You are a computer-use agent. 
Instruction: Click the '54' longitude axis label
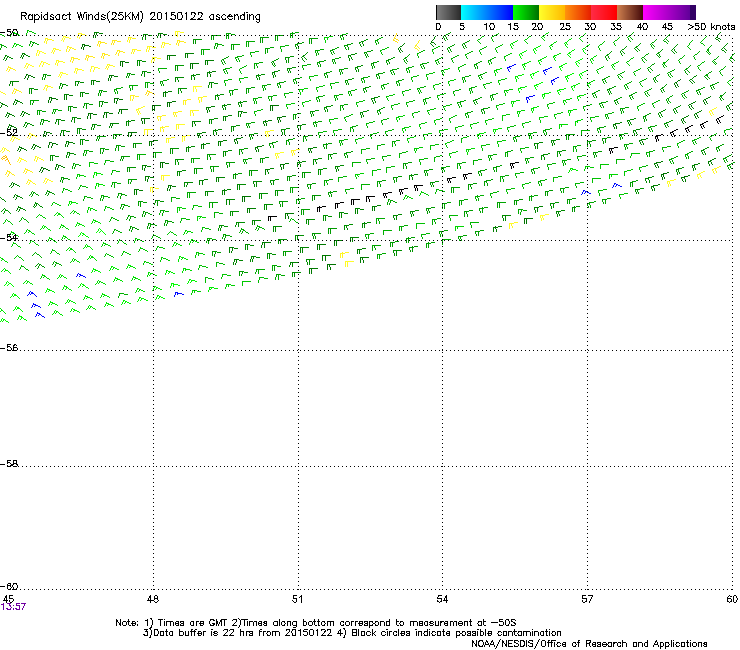(442, 599)
